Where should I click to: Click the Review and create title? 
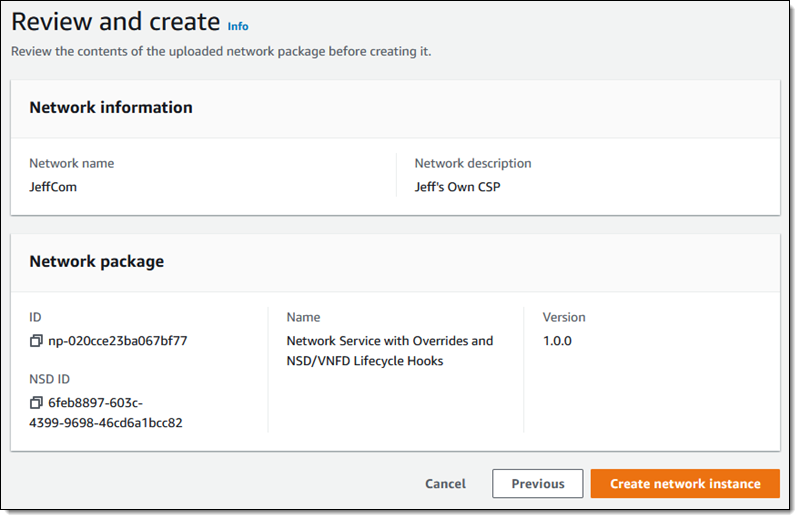point(115,22)
